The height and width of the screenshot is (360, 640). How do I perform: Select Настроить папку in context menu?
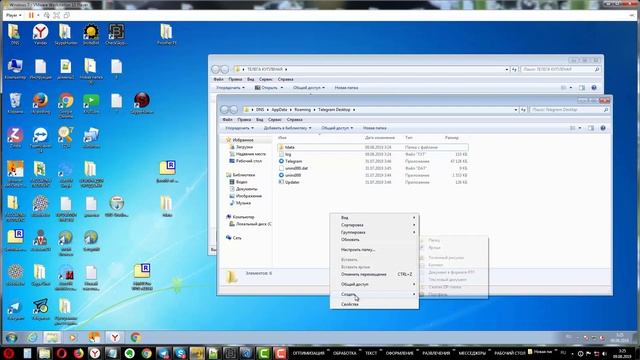point(374,249)
